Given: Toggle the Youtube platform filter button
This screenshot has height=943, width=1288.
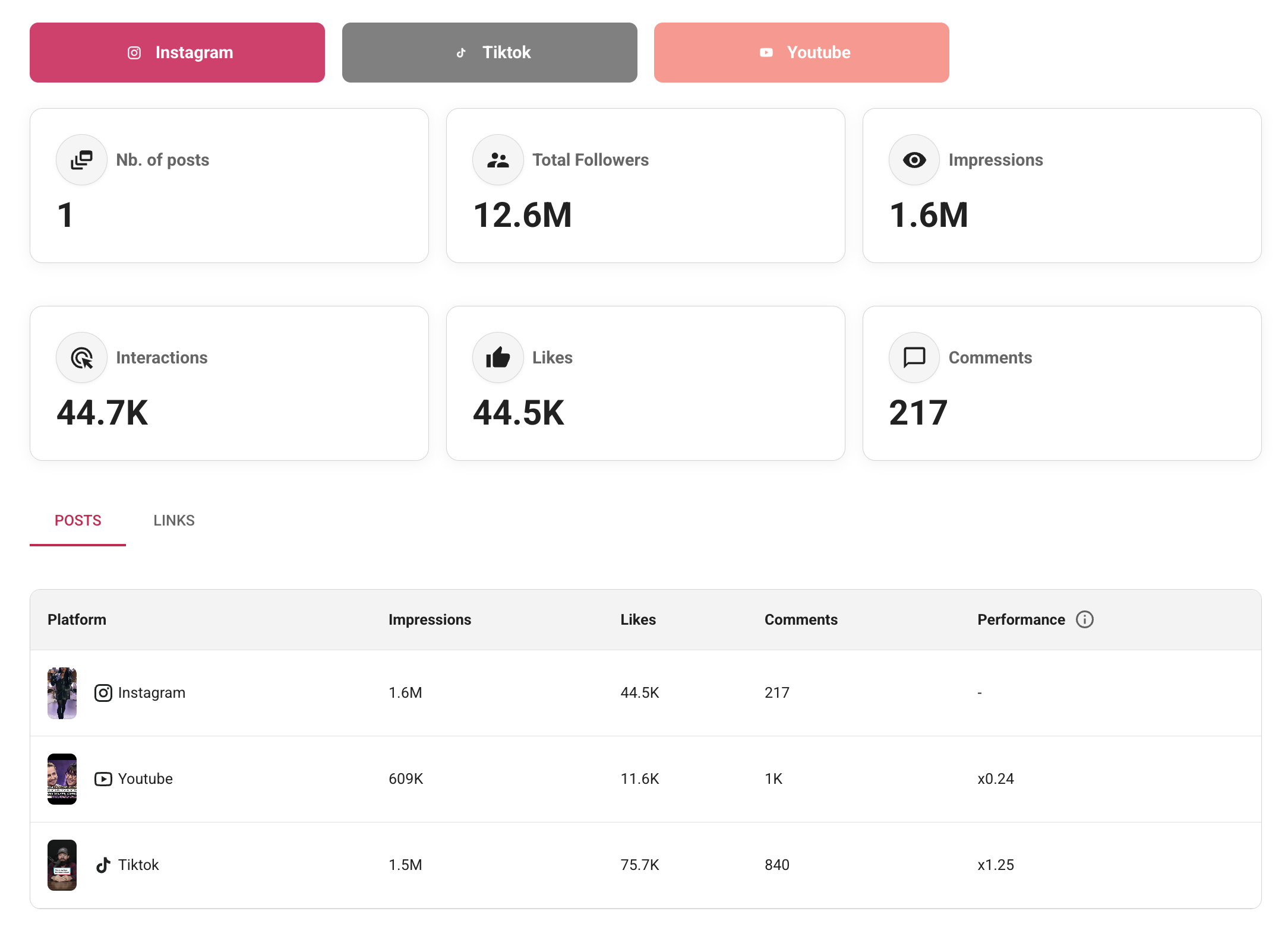Looking at the screenshot, I should tap(801, 53).
